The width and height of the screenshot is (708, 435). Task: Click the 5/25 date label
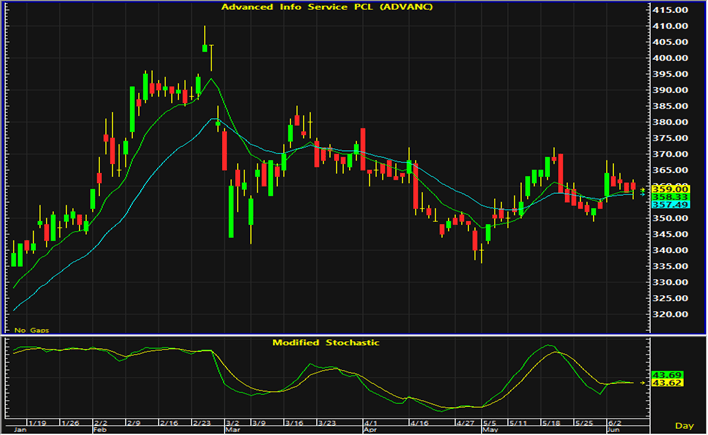point(584,423)
